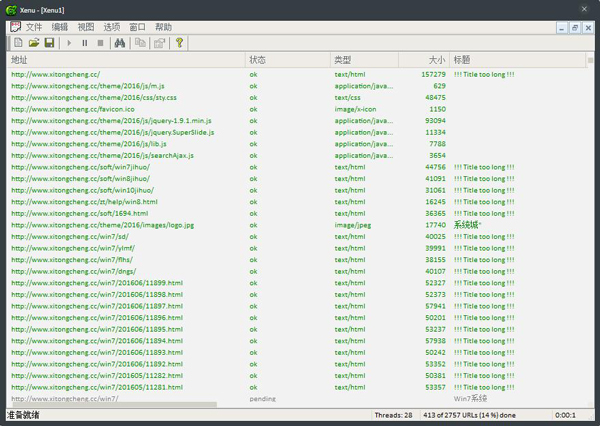Save results with the floppy disk icon
Viewport: 600px width, 426px height.
click(49, 43)
